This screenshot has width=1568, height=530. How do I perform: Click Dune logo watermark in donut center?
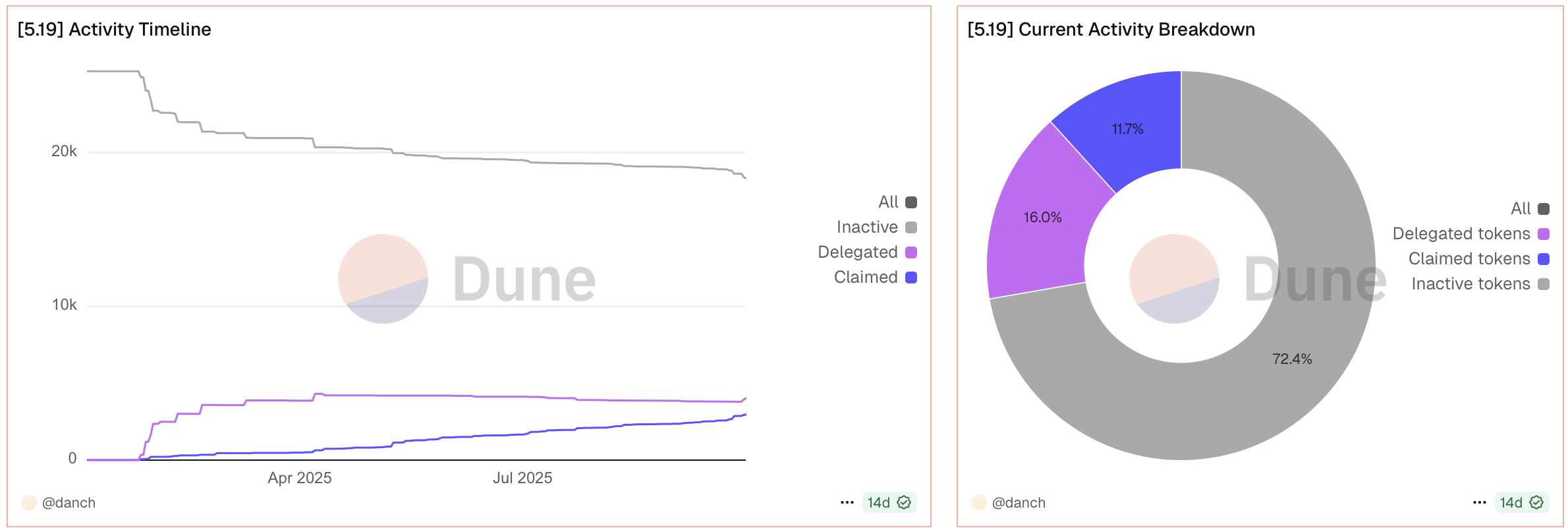tap(1174, 279)
